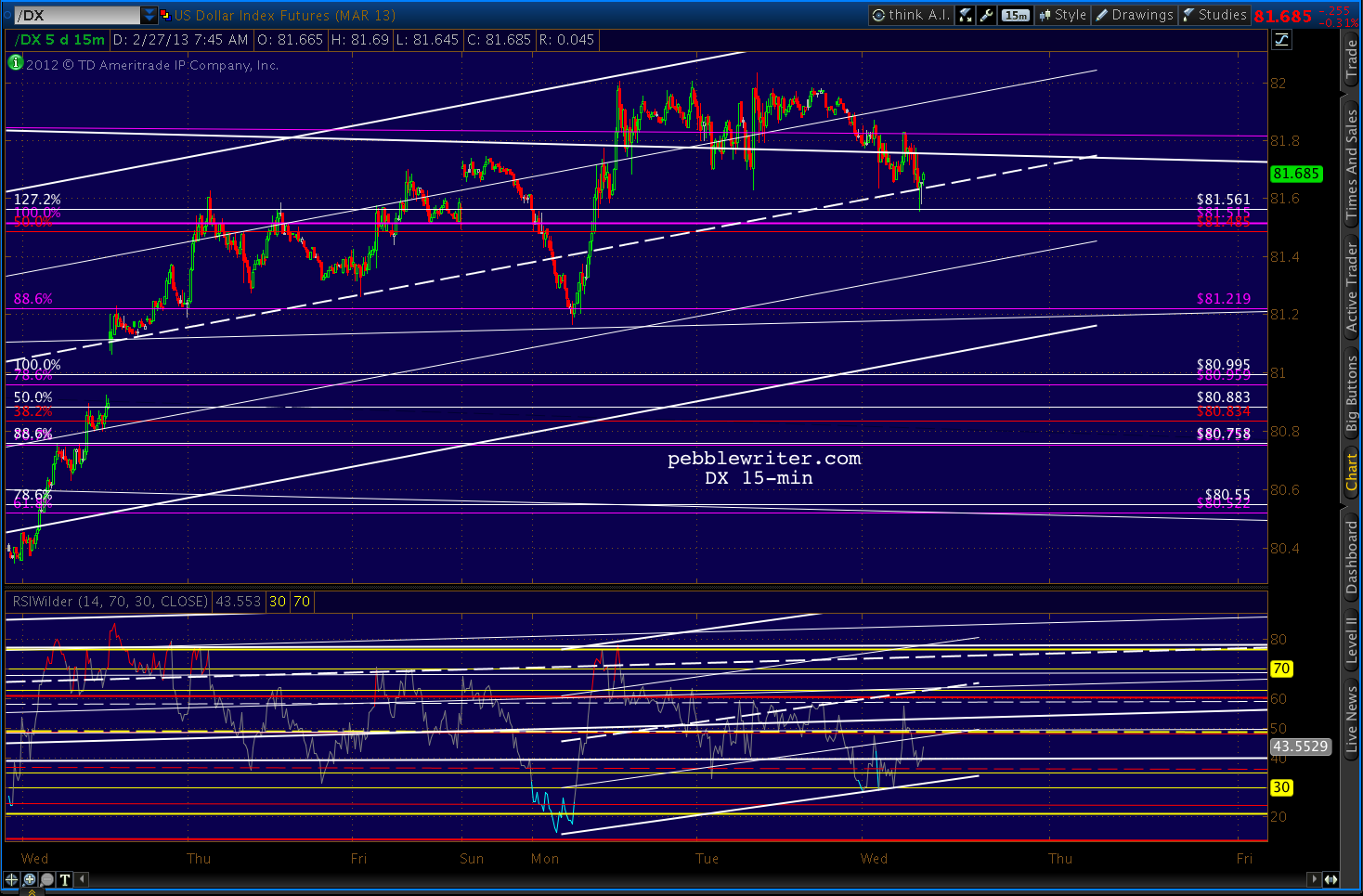
Task: Click the yellow RSI 30 axis label
Action: point(1281,787)
